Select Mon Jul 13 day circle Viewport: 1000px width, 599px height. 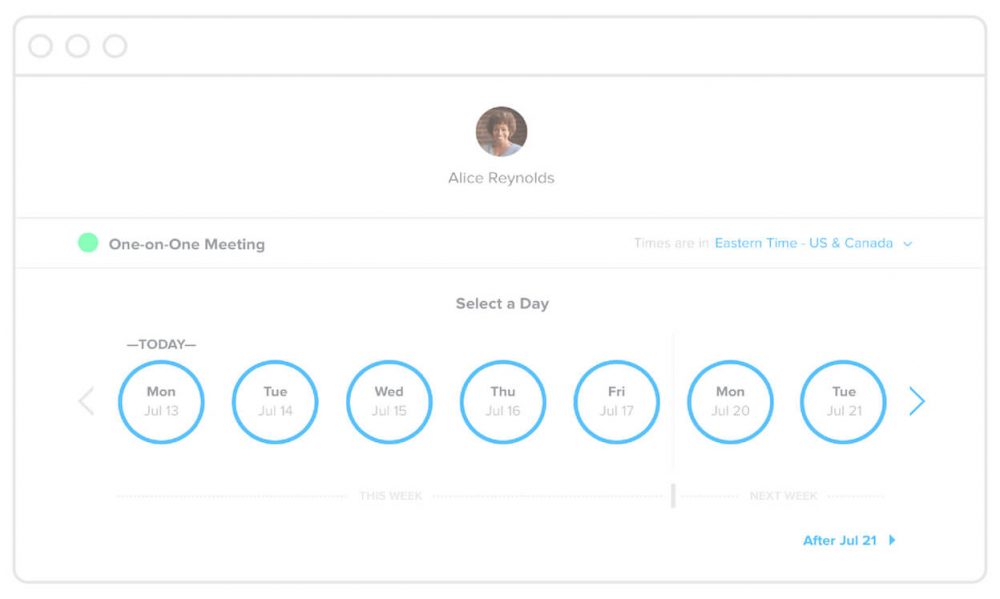161,402
